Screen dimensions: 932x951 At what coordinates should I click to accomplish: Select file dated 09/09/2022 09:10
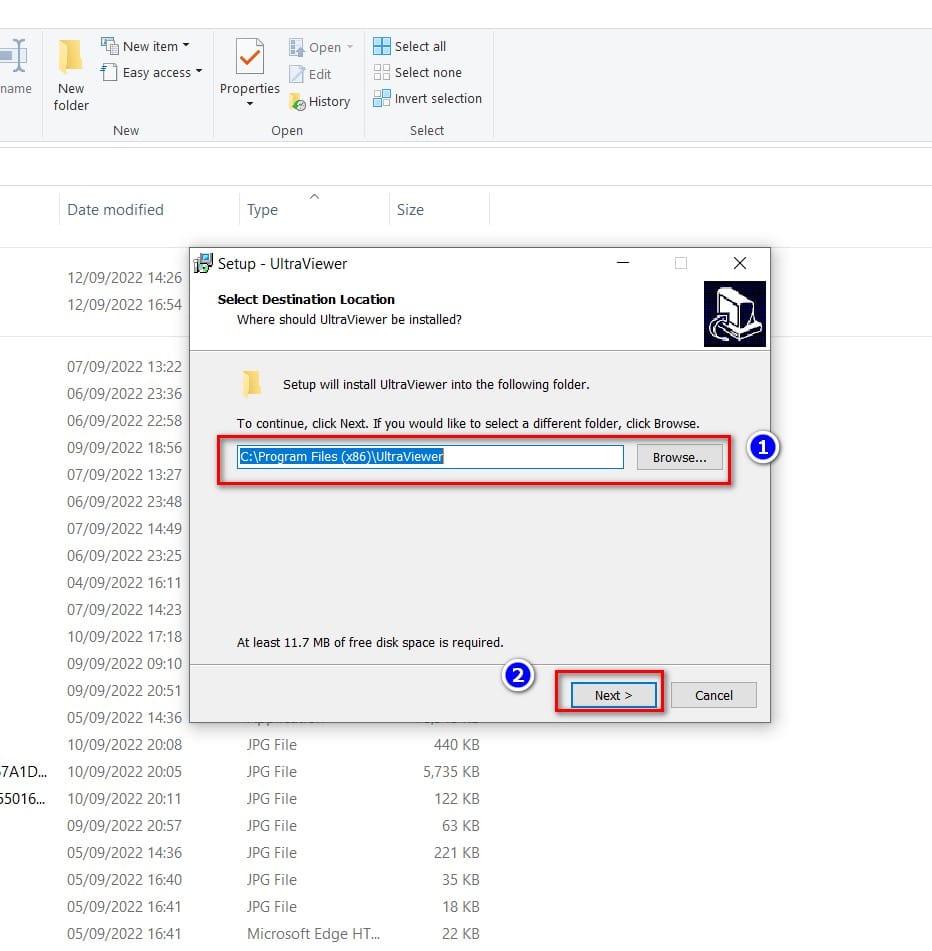point(124,664)
